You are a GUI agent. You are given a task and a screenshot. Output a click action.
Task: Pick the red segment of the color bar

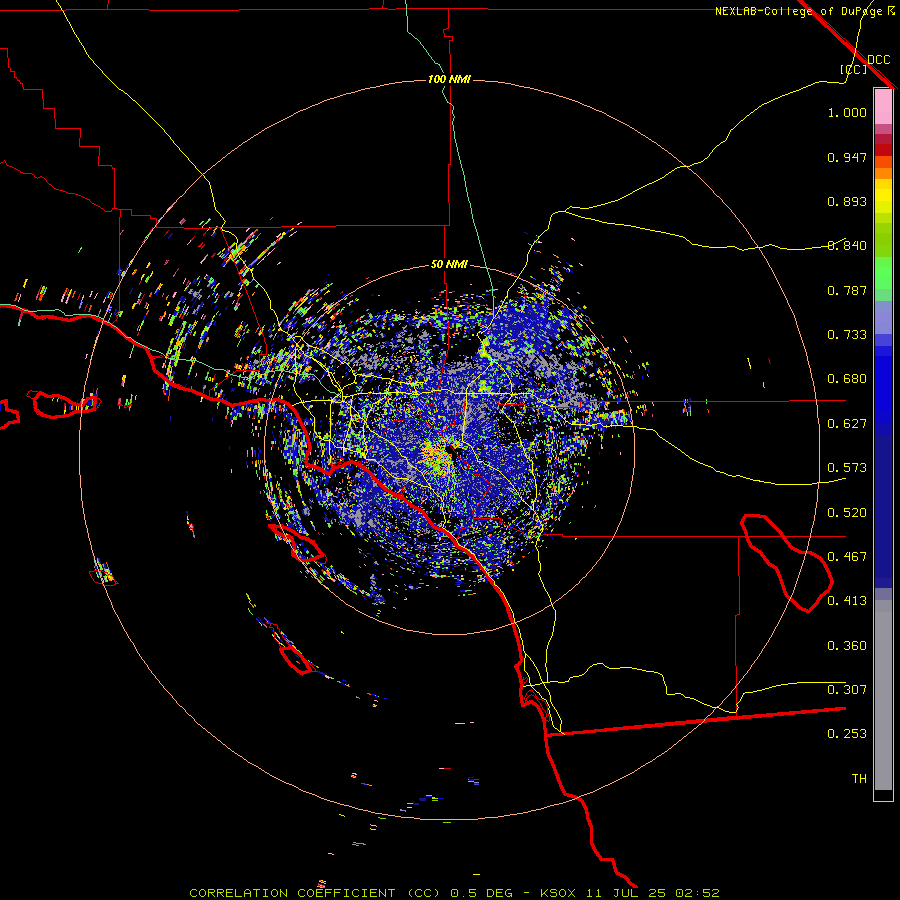(x=883, y=150)
